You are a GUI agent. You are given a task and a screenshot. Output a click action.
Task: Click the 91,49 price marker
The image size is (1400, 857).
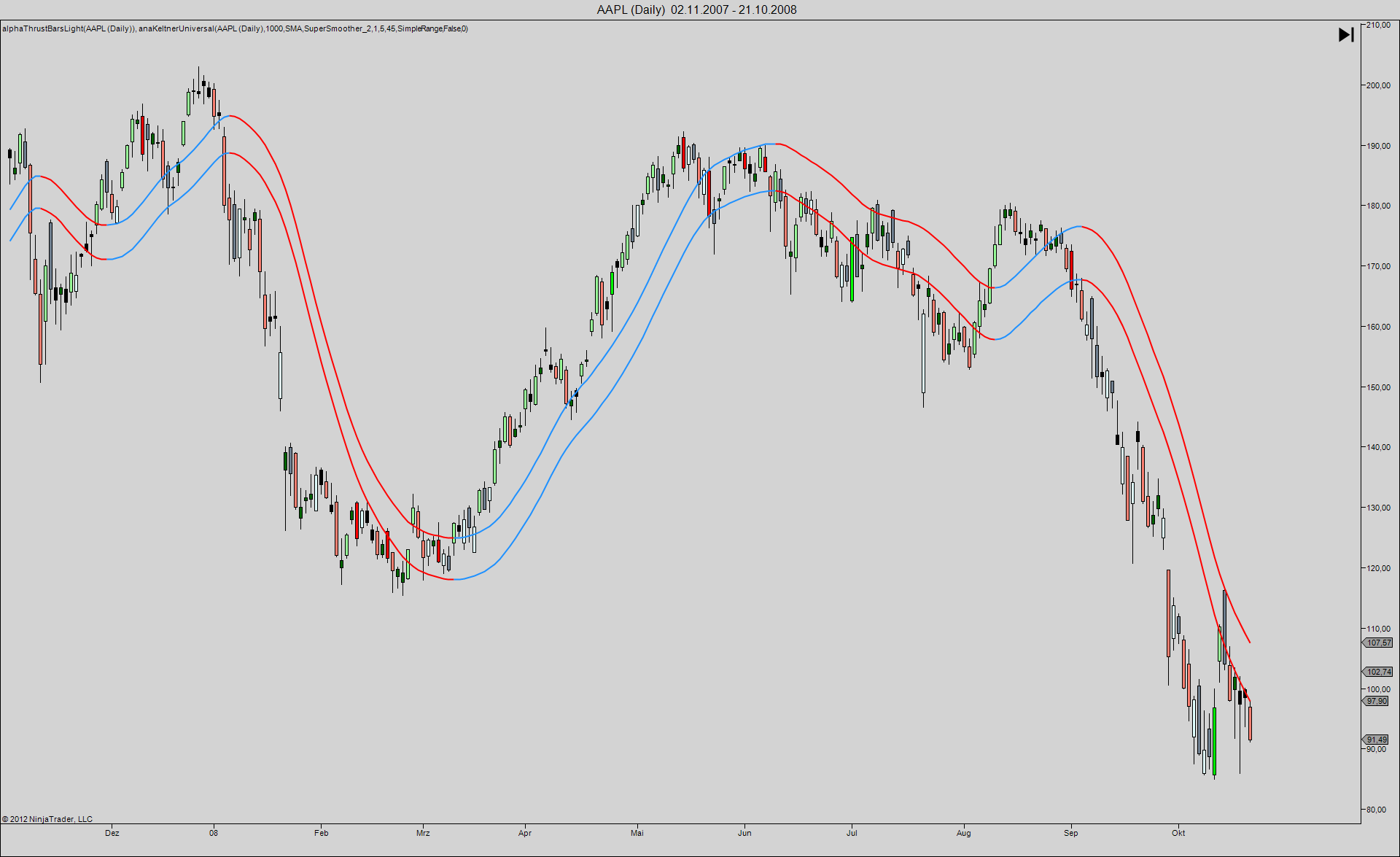coord(1377,740)
